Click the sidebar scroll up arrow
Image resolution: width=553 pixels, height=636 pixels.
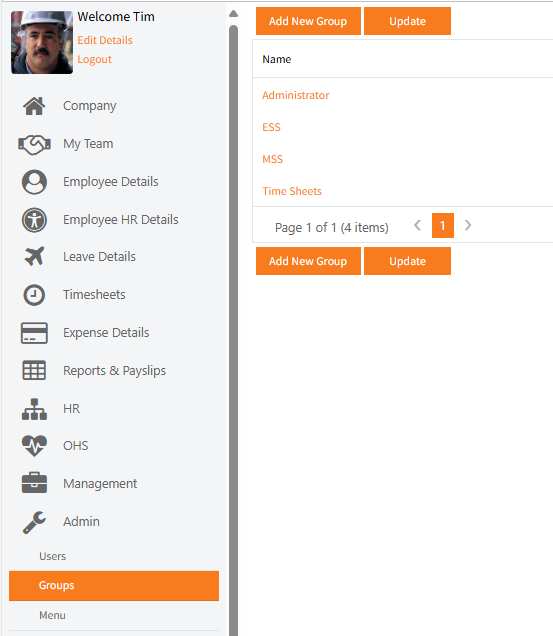click(x=233, y=14)
